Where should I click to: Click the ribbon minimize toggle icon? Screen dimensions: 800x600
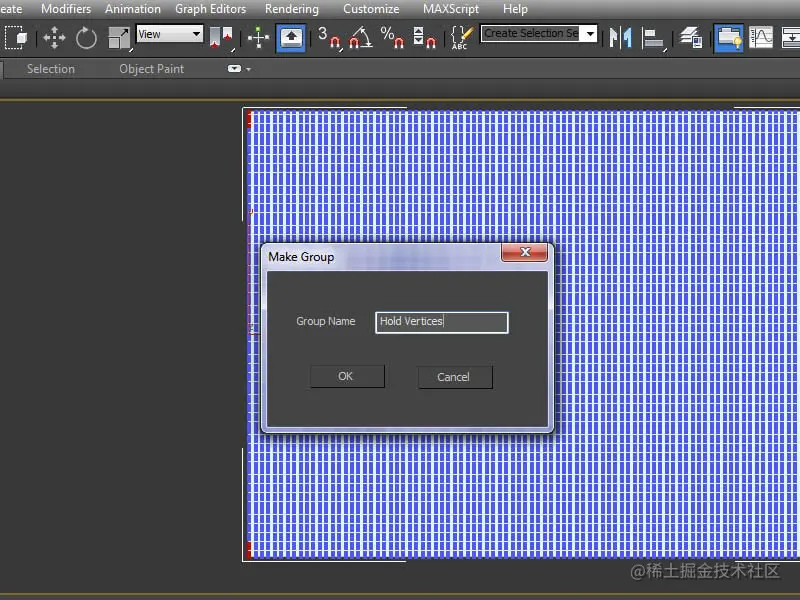coord(234,69)
